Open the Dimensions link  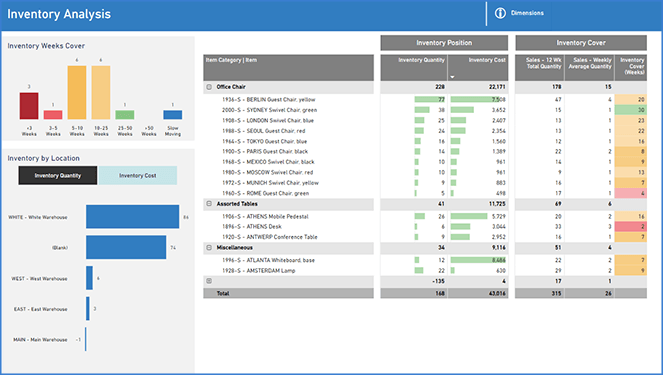coord(527,13)
